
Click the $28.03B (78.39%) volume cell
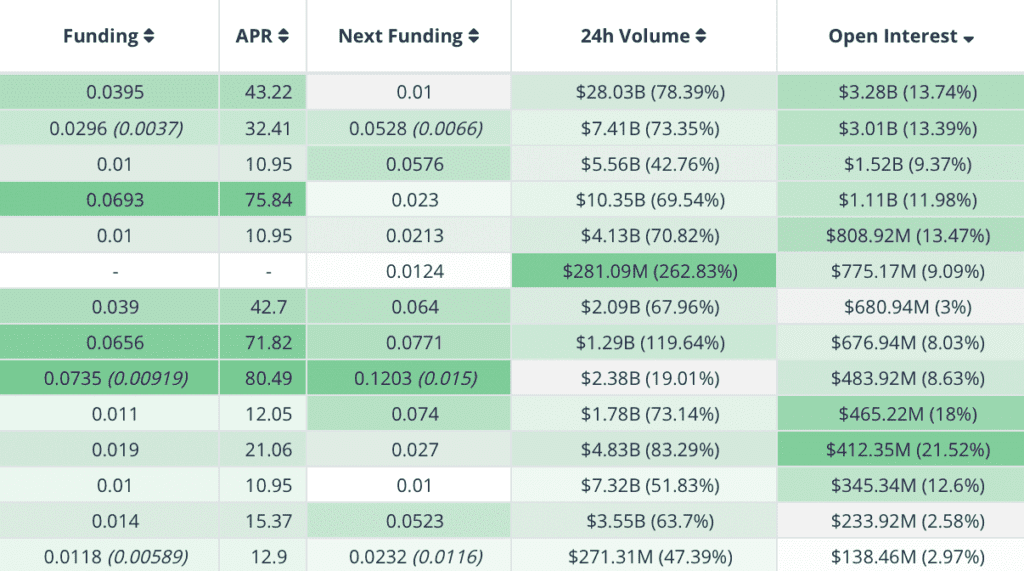pos(649,92)
